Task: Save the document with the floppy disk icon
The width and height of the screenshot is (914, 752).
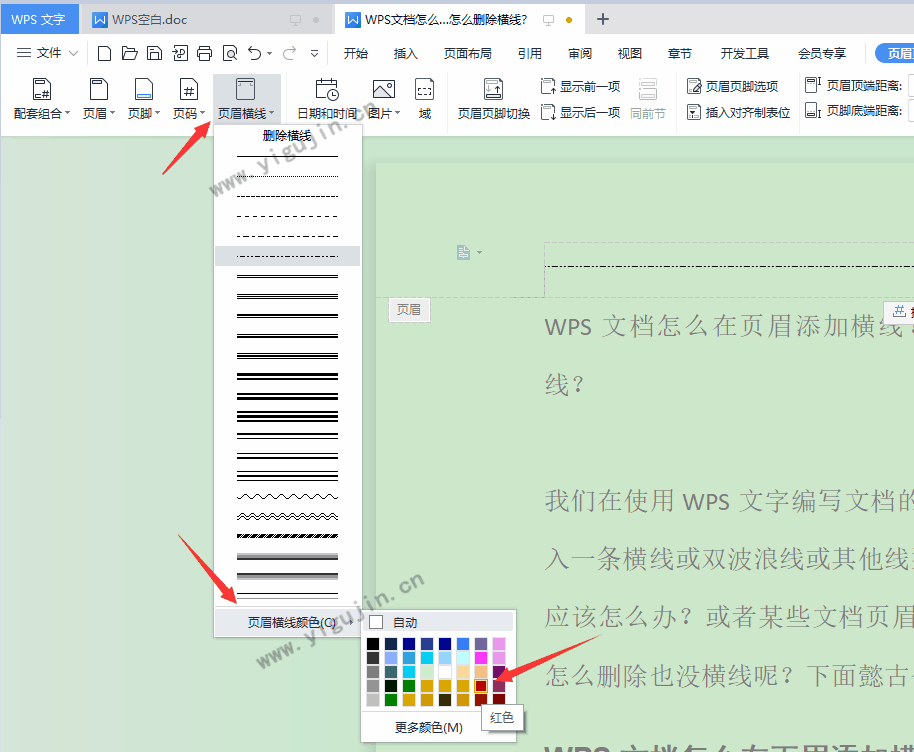Action: pyautogui.click(x=154, y=54)
